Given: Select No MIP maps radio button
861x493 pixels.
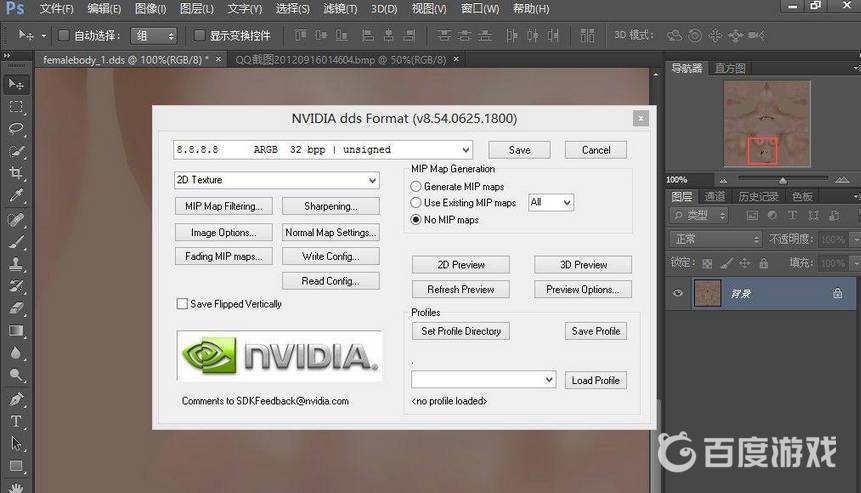Looking at the screenshot, I should 416,220.
